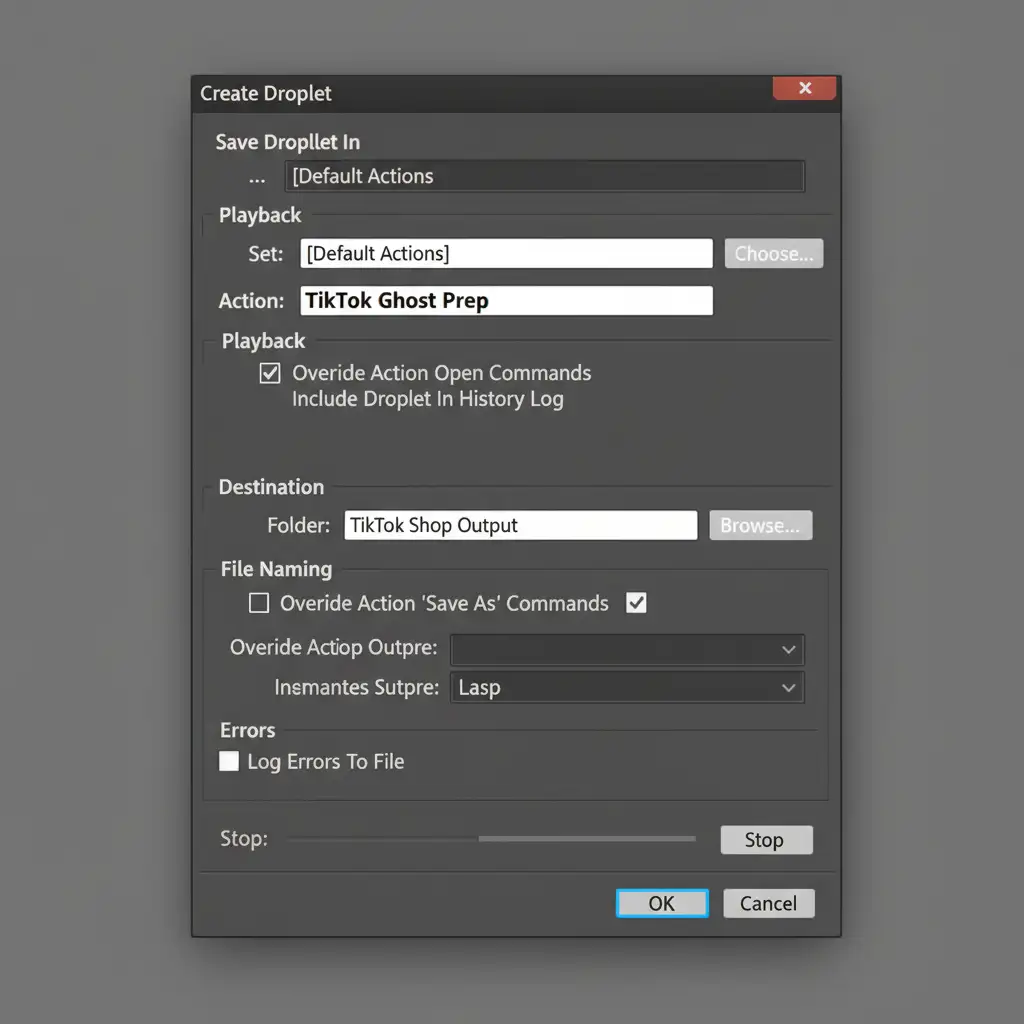Image resolution: width=1024 pixels, height=1024 pixels.
Task: Click the Save Droplet In path field
Action: [544, 177]
